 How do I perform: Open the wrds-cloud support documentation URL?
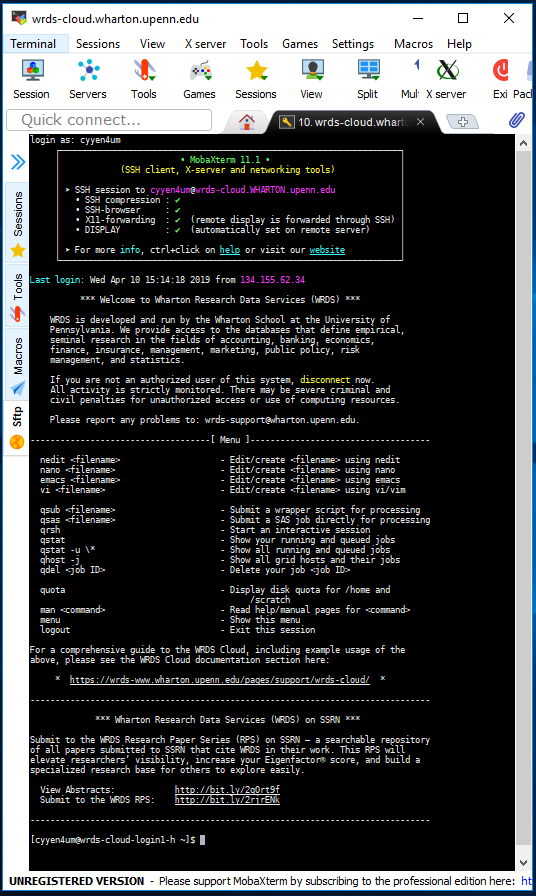coord(219,679)
